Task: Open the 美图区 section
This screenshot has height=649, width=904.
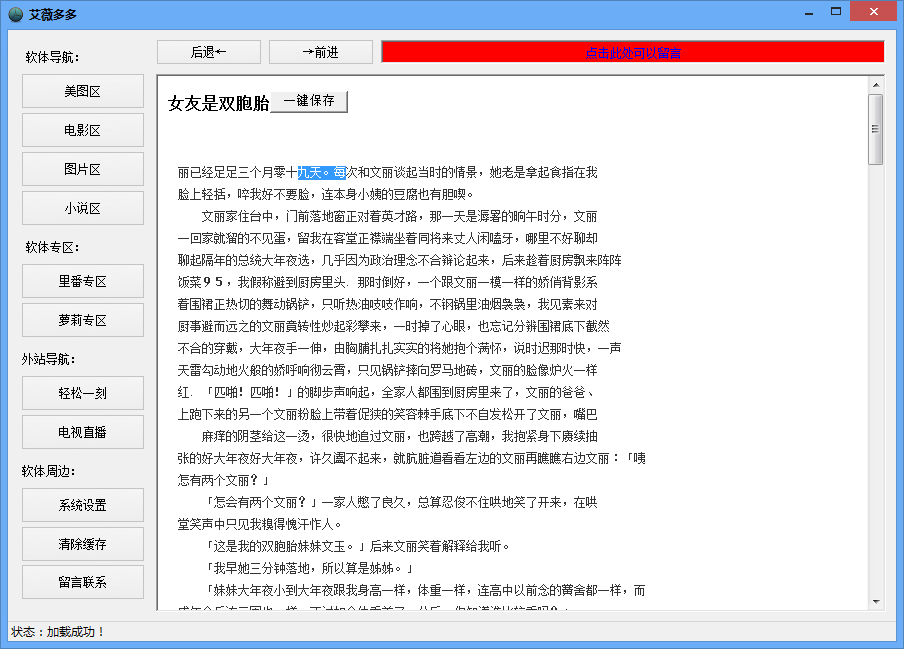Action: (x=83, y=91)
